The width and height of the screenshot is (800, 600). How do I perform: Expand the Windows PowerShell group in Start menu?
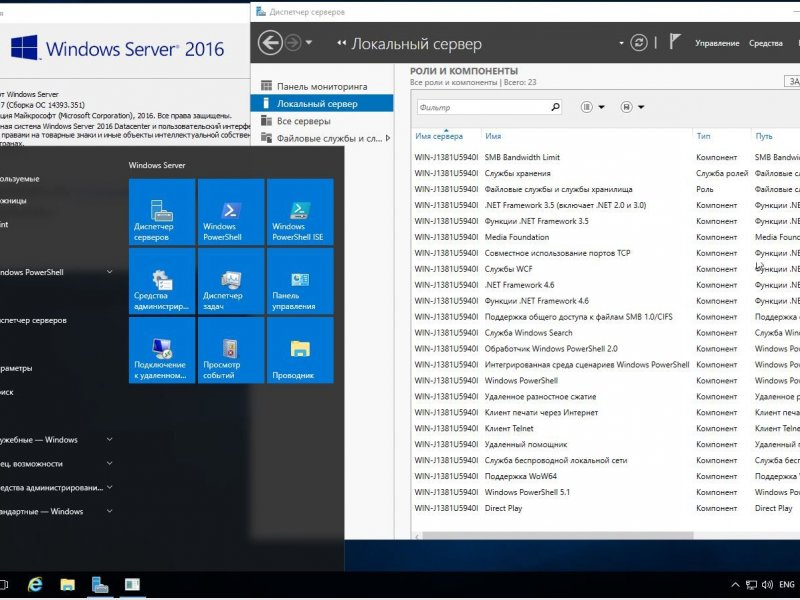coord(109,272)
